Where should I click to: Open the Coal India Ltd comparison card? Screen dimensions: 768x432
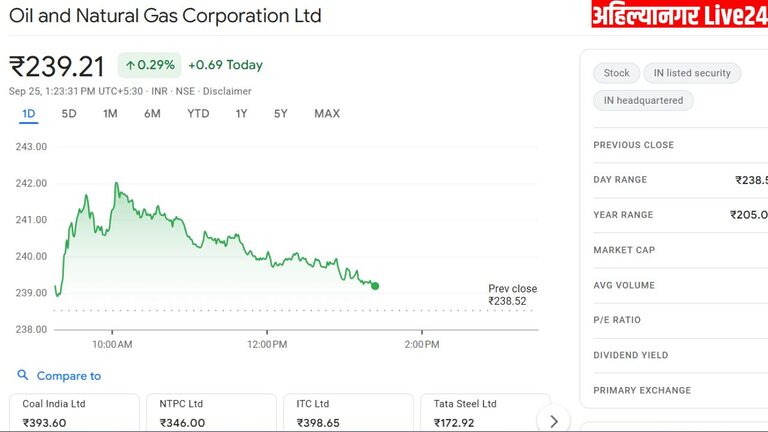[75, 412]
